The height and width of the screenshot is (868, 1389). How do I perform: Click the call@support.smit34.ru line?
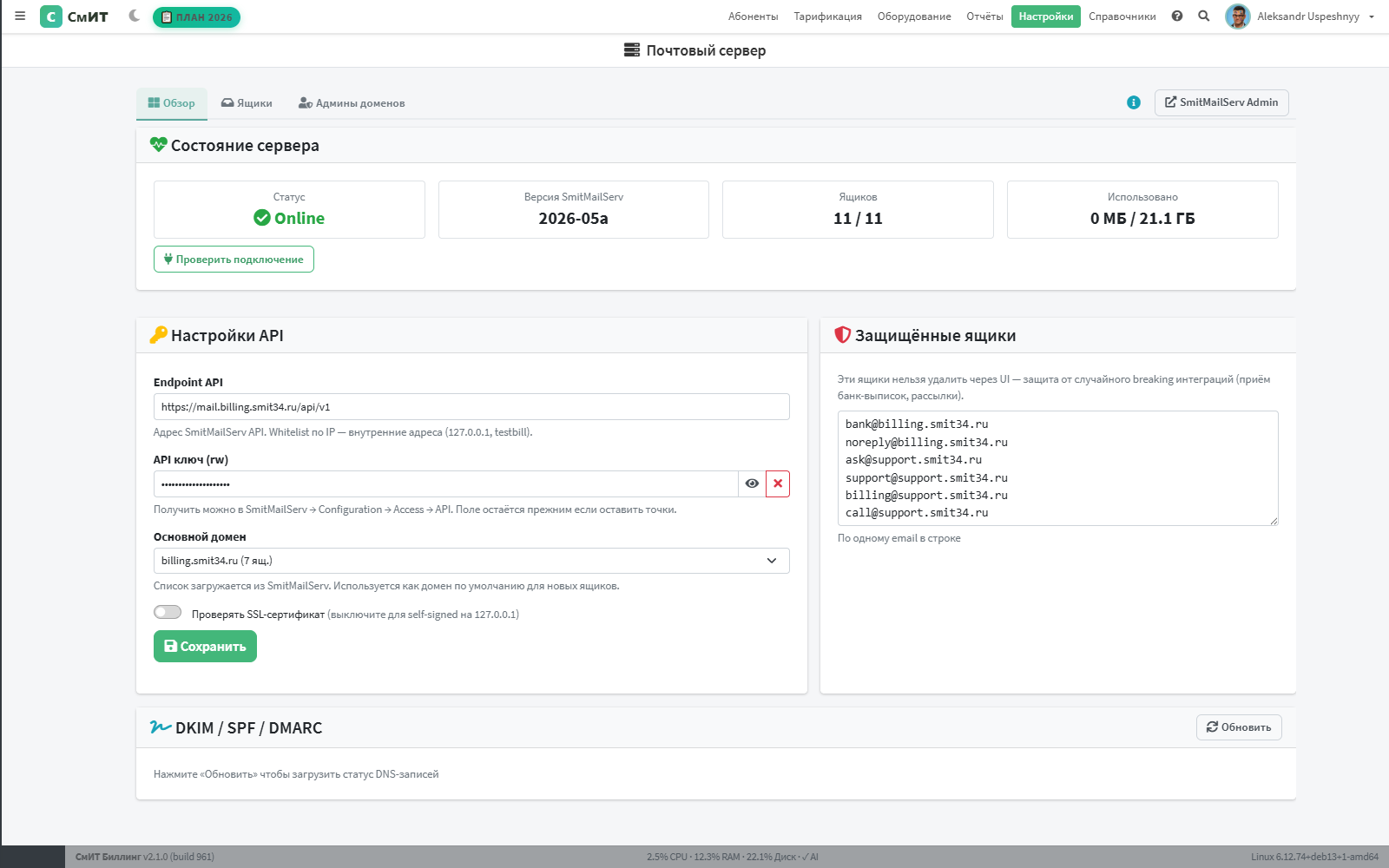917,513
